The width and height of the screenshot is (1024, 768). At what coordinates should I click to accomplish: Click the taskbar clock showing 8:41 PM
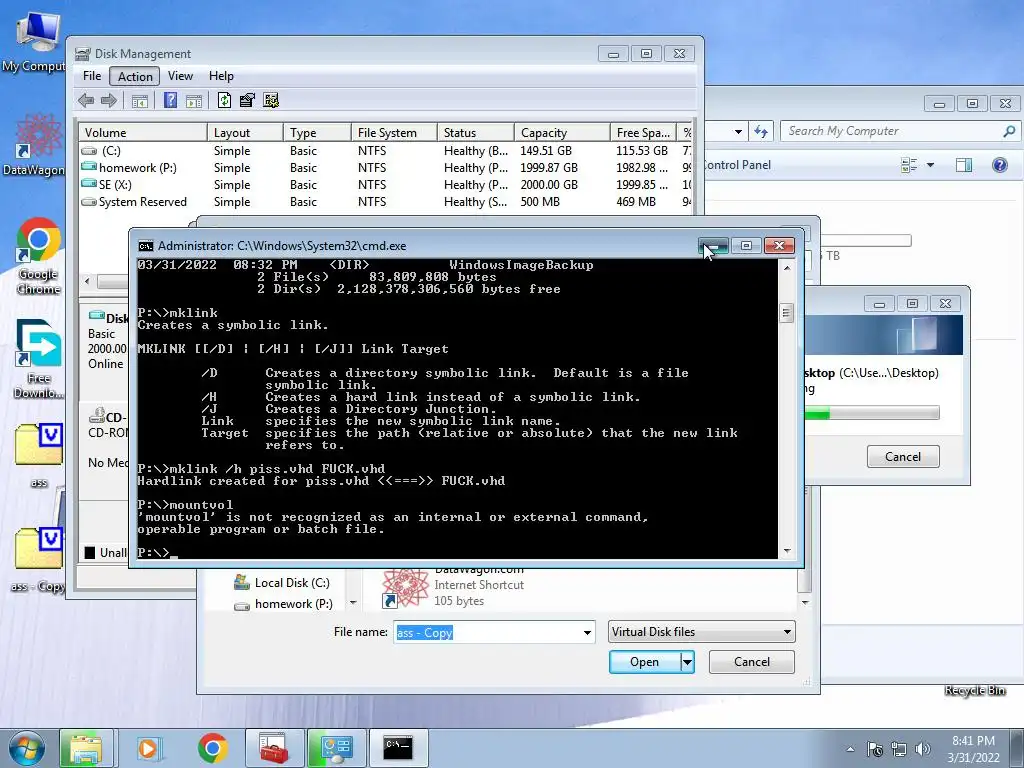pyautogui.click(x=973, y=749)
